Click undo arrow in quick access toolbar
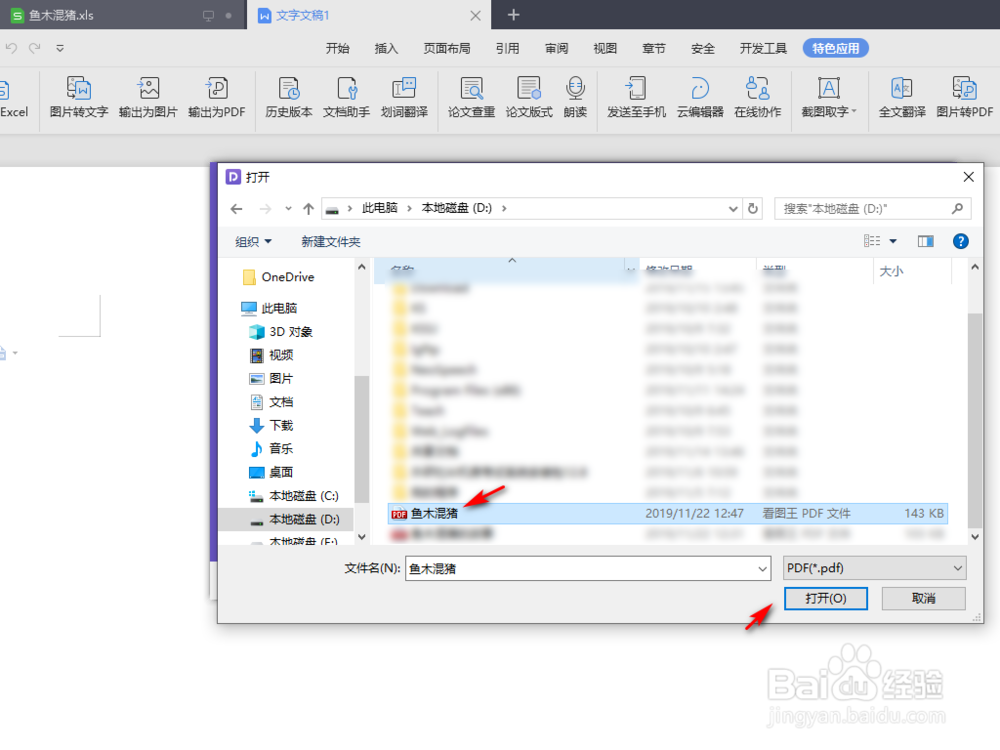1000x750 pixels. (x=11, y=48)
